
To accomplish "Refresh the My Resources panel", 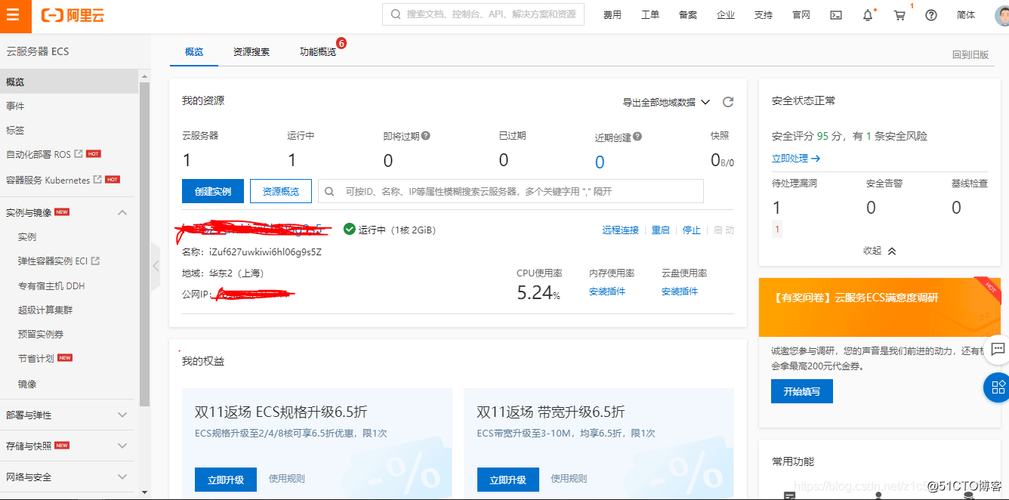I will tap(728, 102).
